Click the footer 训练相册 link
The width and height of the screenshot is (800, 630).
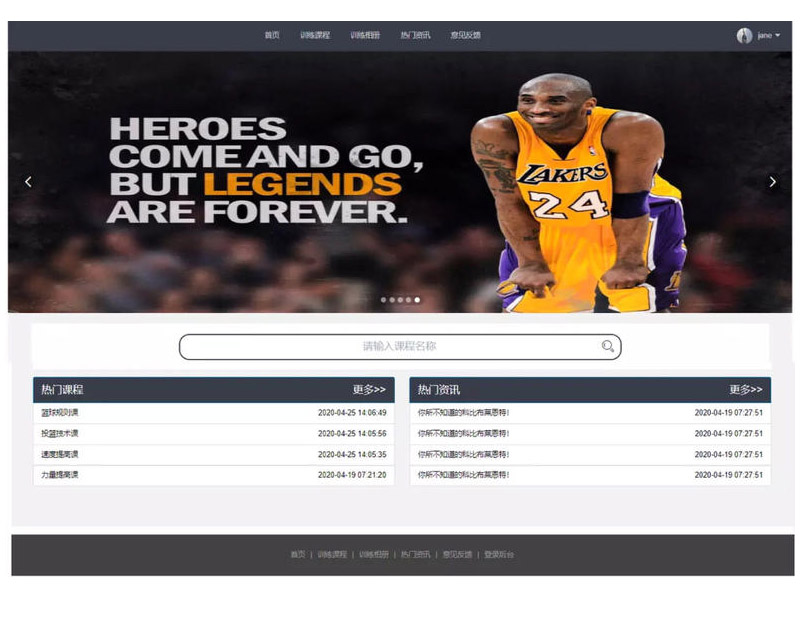tap(374, 555)
